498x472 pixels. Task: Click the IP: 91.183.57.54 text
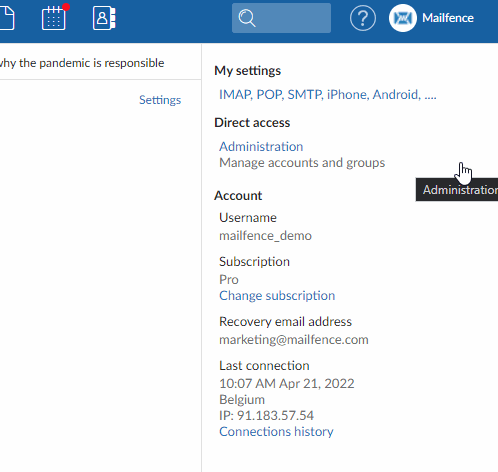tap(266, 416)
